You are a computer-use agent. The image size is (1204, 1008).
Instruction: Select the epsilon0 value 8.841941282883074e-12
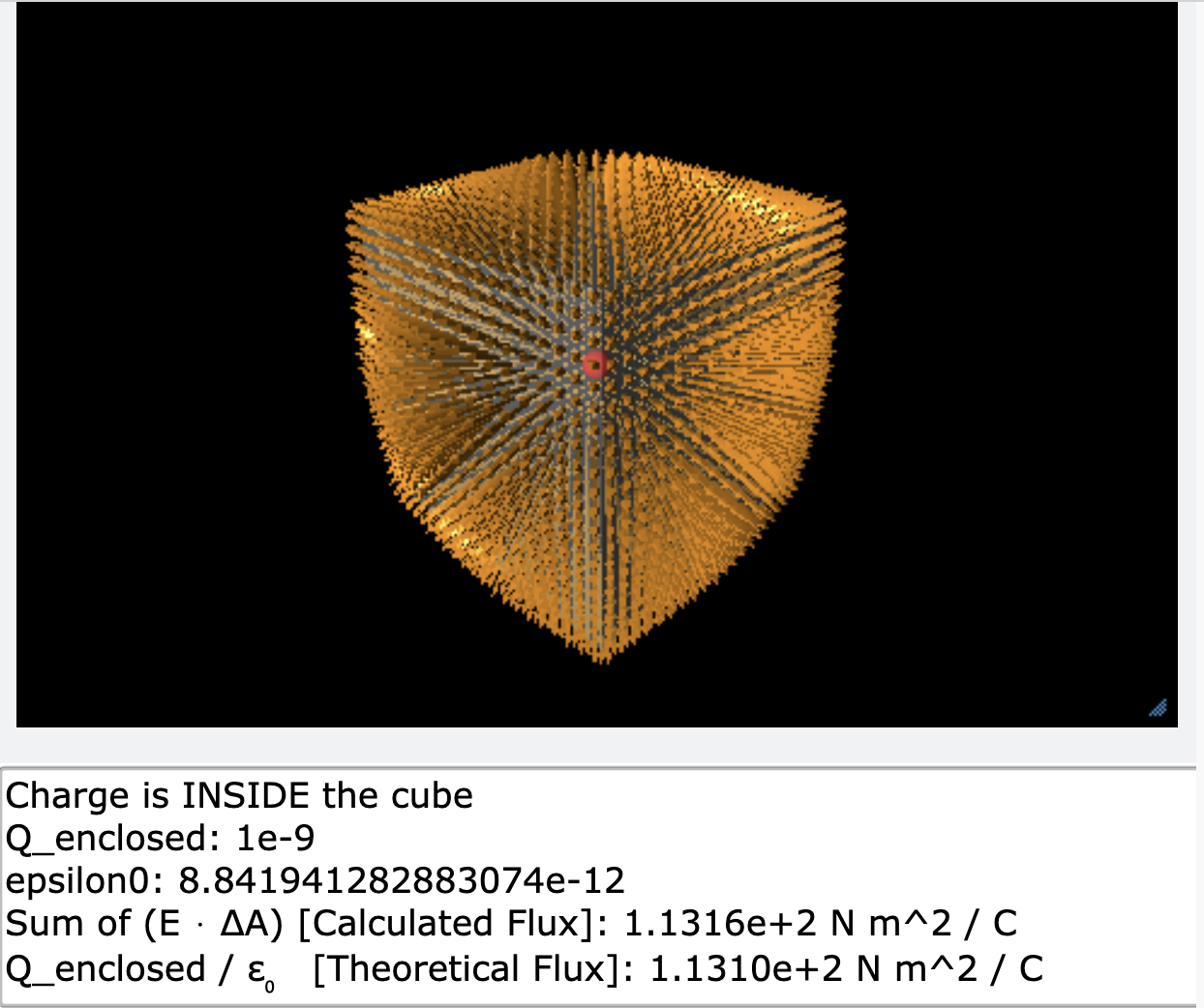402,880
